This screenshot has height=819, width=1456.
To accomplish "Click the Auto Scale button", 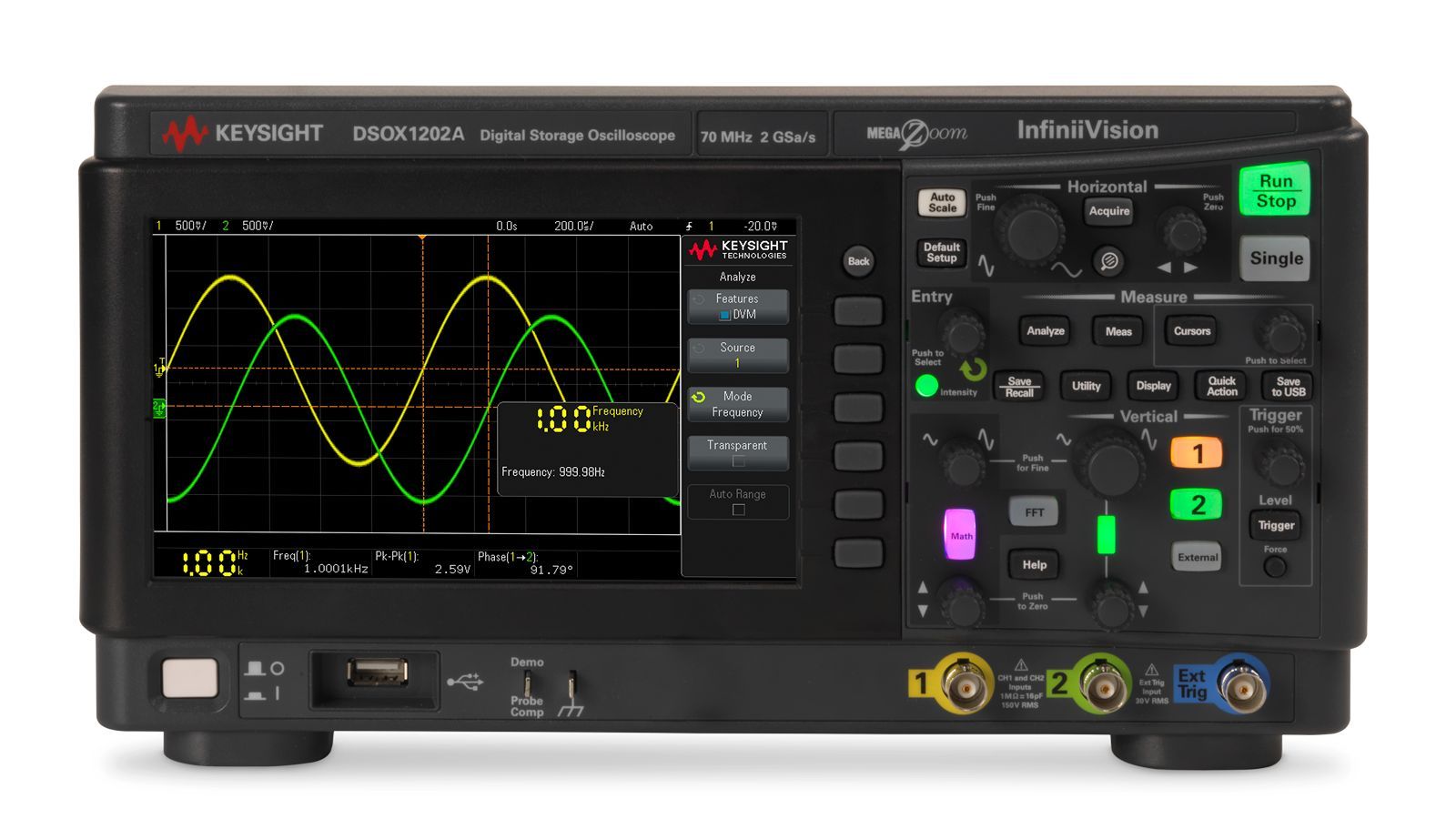I will point(942,202).
